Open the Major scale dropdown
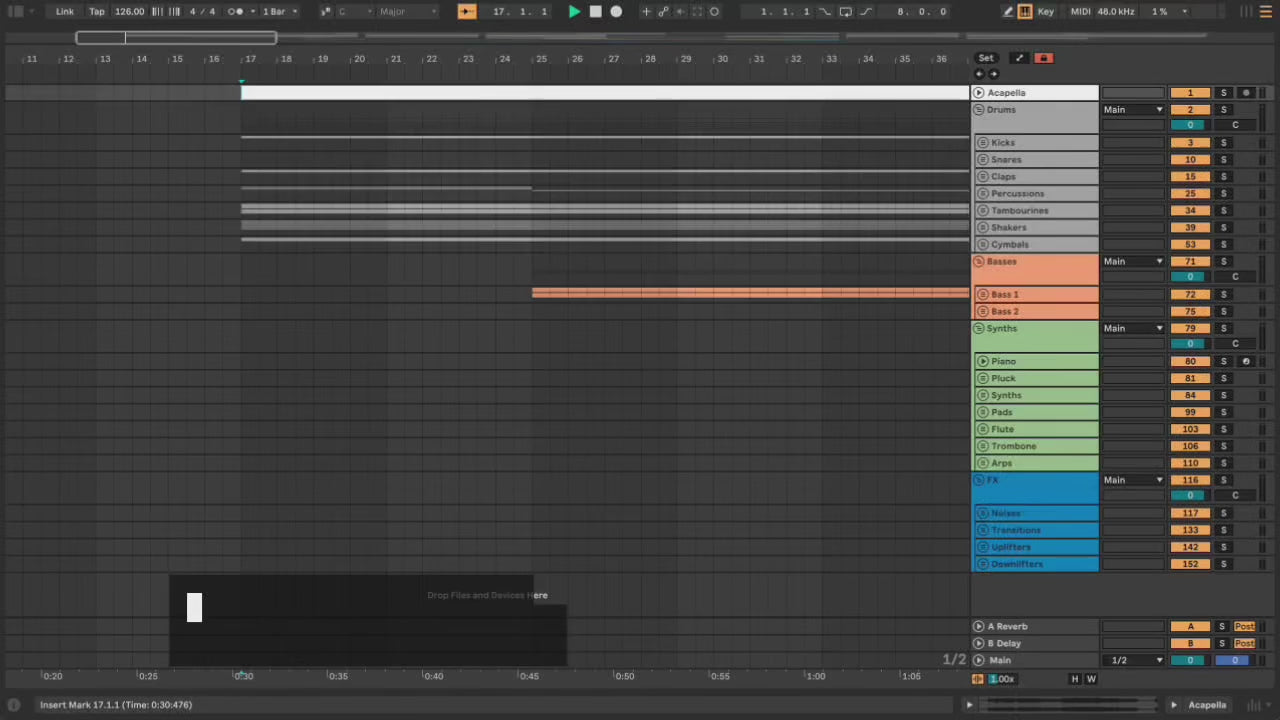 [x=407, y=12]
